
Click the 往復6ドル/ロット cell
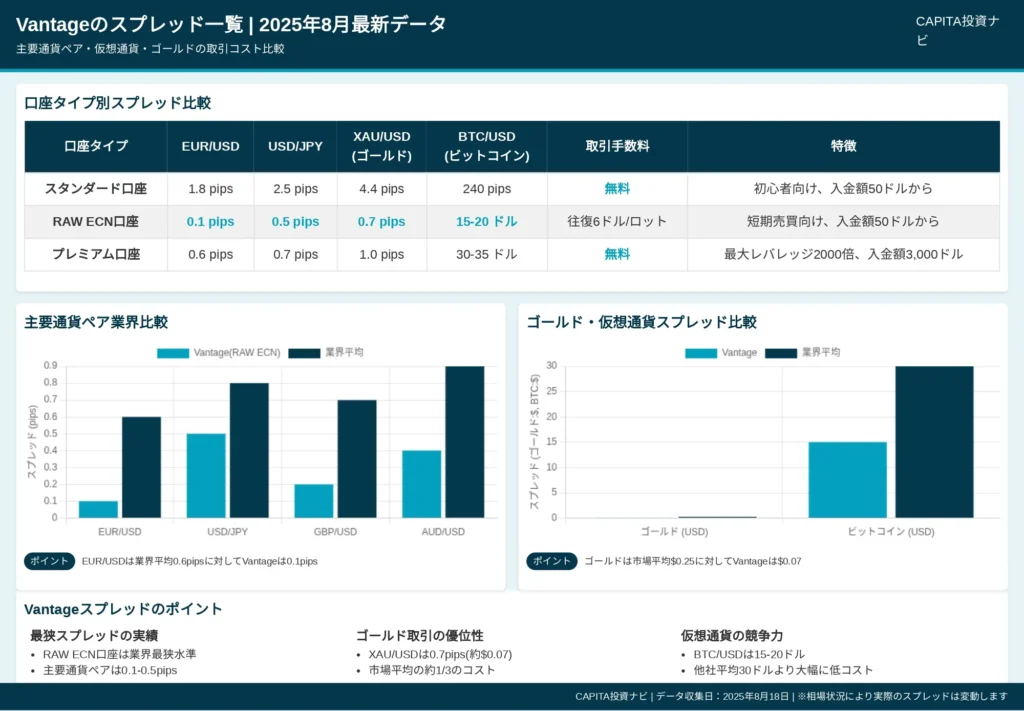(x=617, y=221)
